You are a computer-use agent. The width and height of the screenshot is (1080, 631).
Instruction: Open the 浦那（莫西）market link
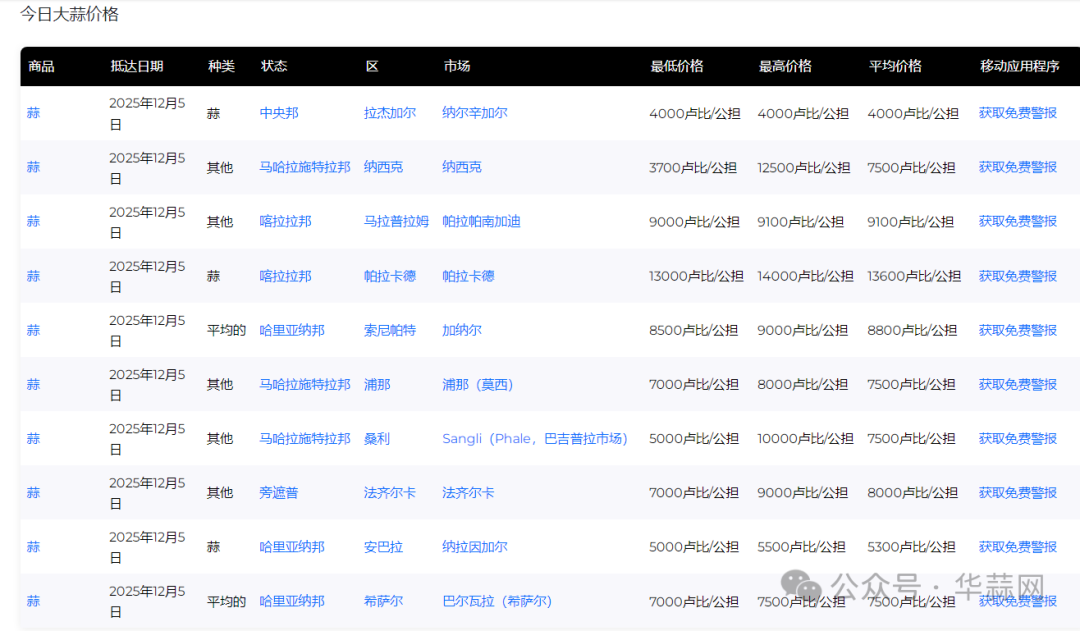[477, 384]
